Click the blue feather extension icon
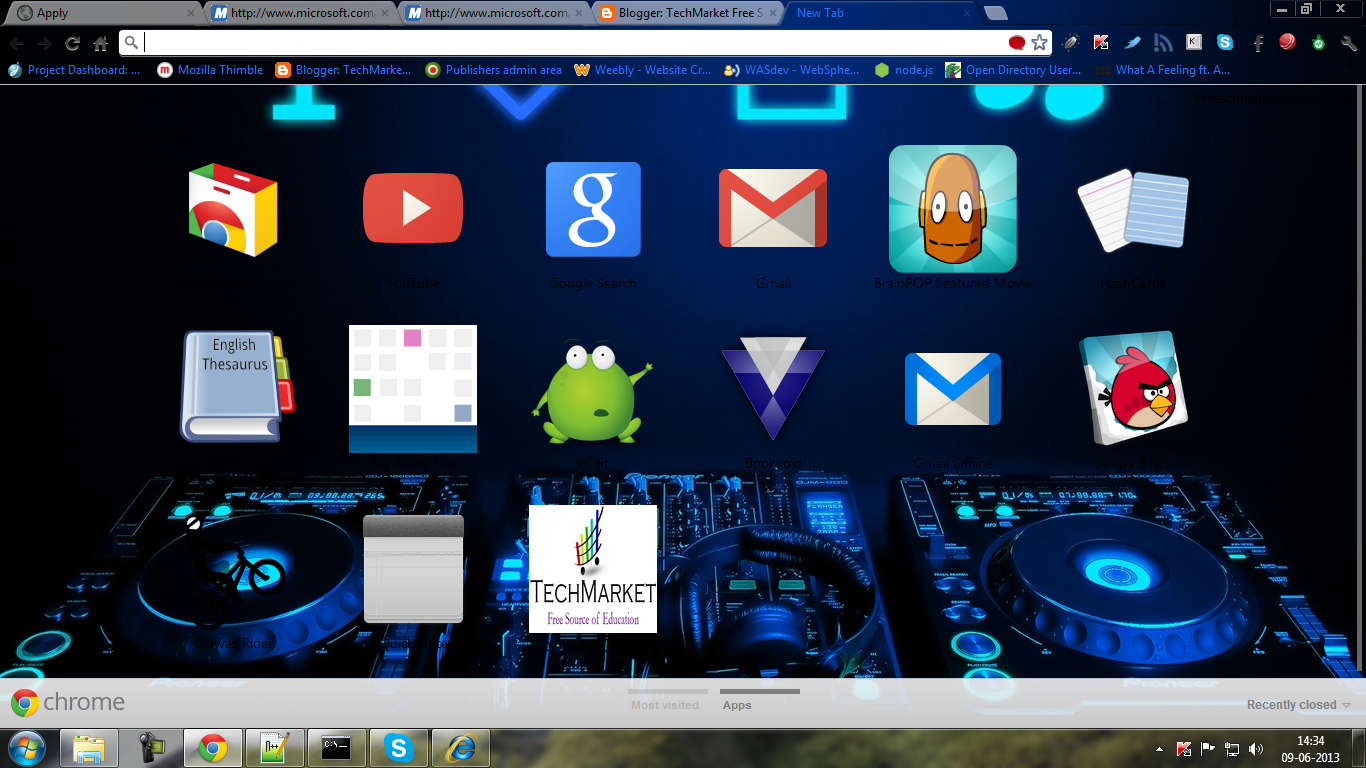This screenshot has height=768, width=1366. coord(1131,42)
